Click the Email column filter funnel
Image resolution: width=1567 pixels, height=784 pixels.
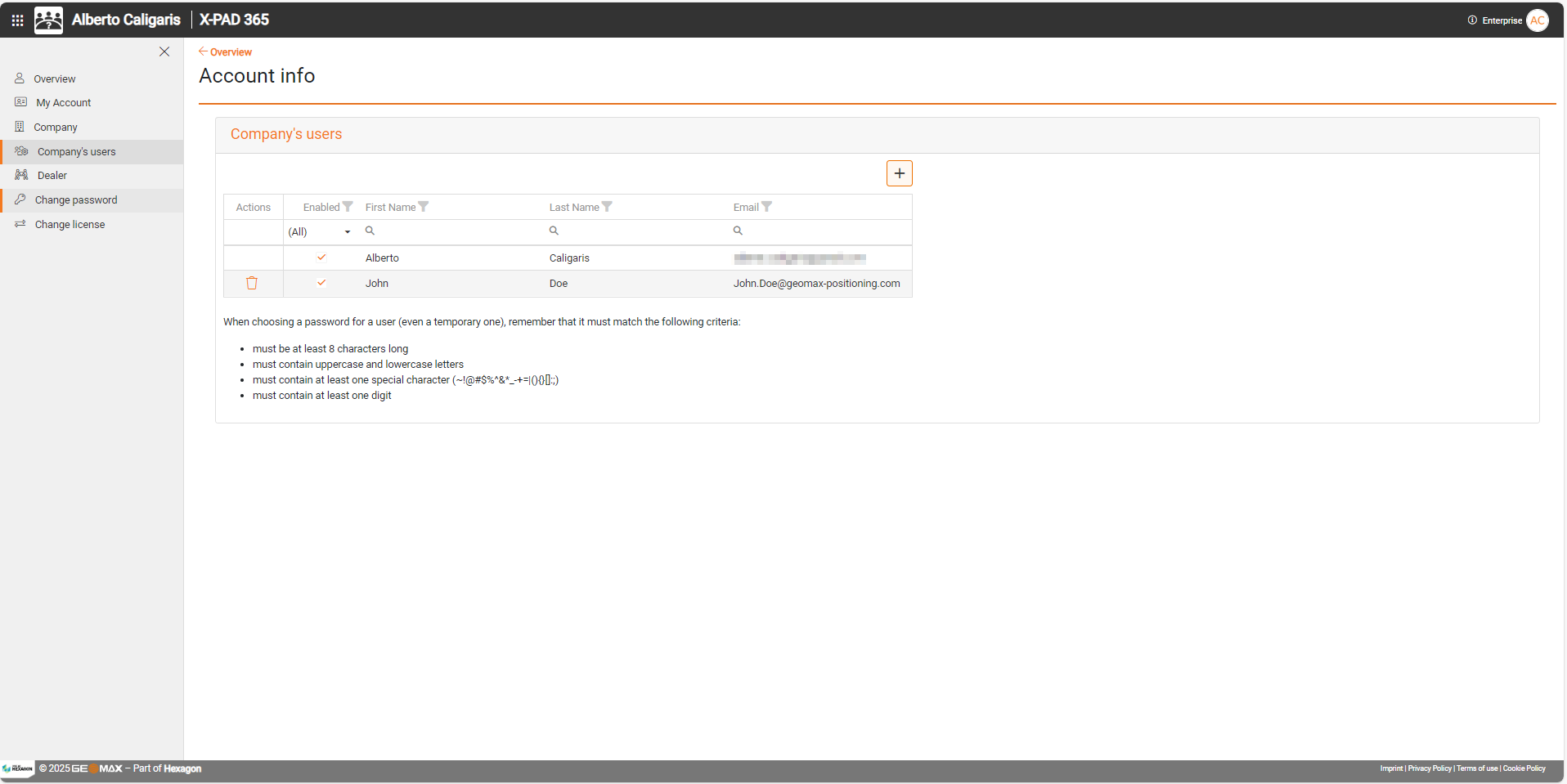766,207
